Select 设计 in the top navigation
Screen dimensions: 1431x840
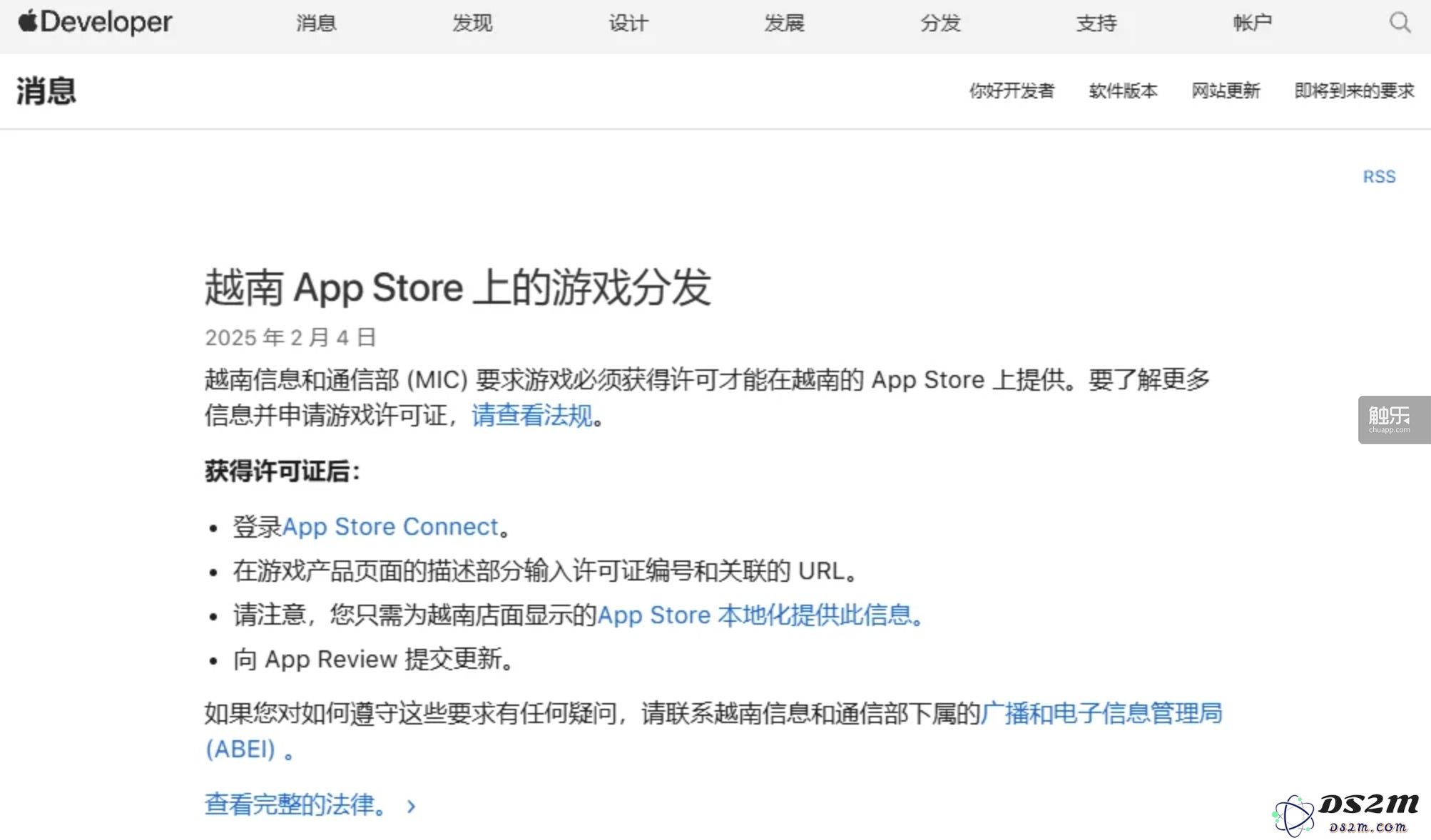(628, 23)
